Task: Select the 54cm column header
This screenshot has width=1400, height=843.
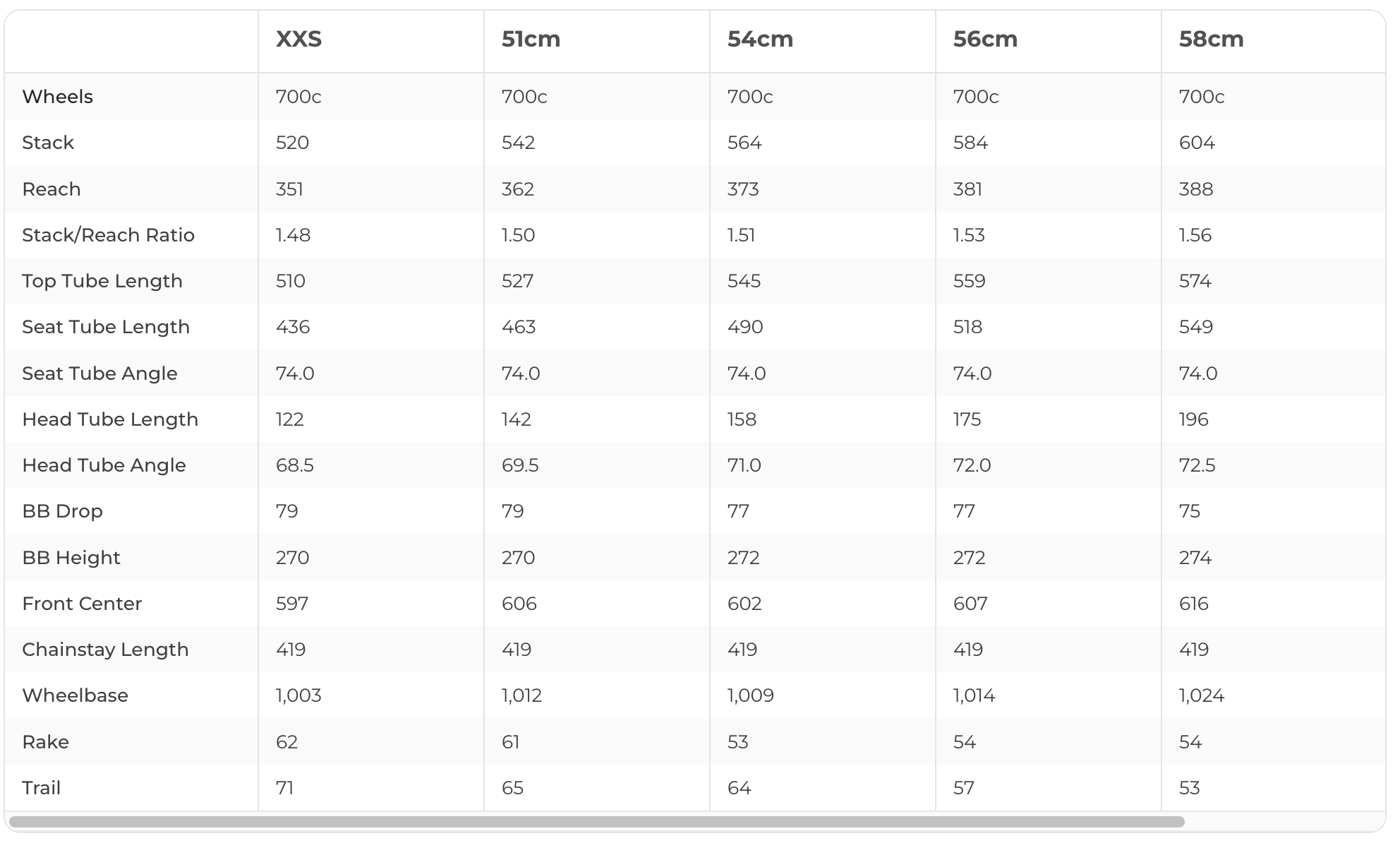Action: 760,39
